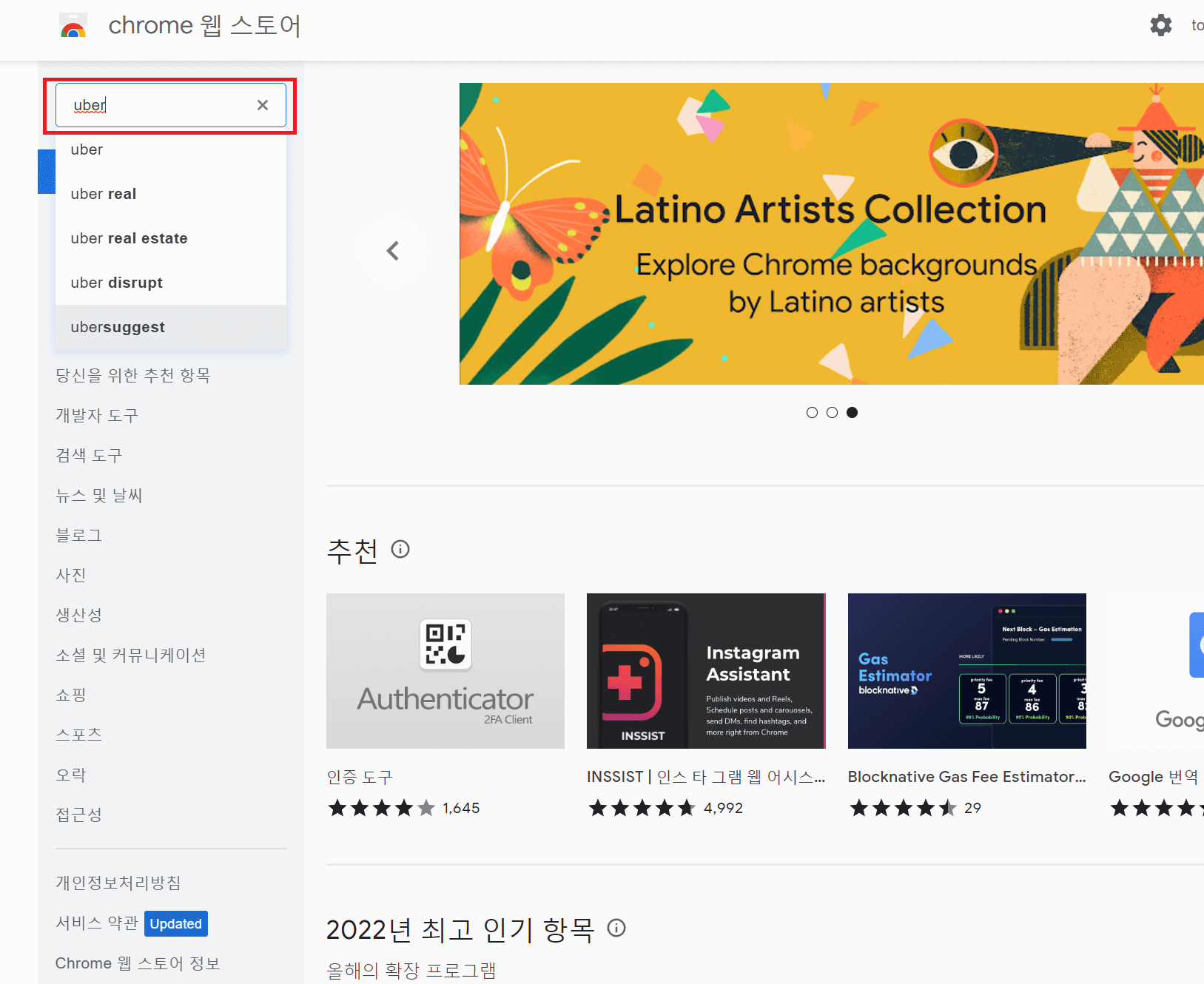Click the Google 번역 title

pyautogui.click(x=1153, y=777)
